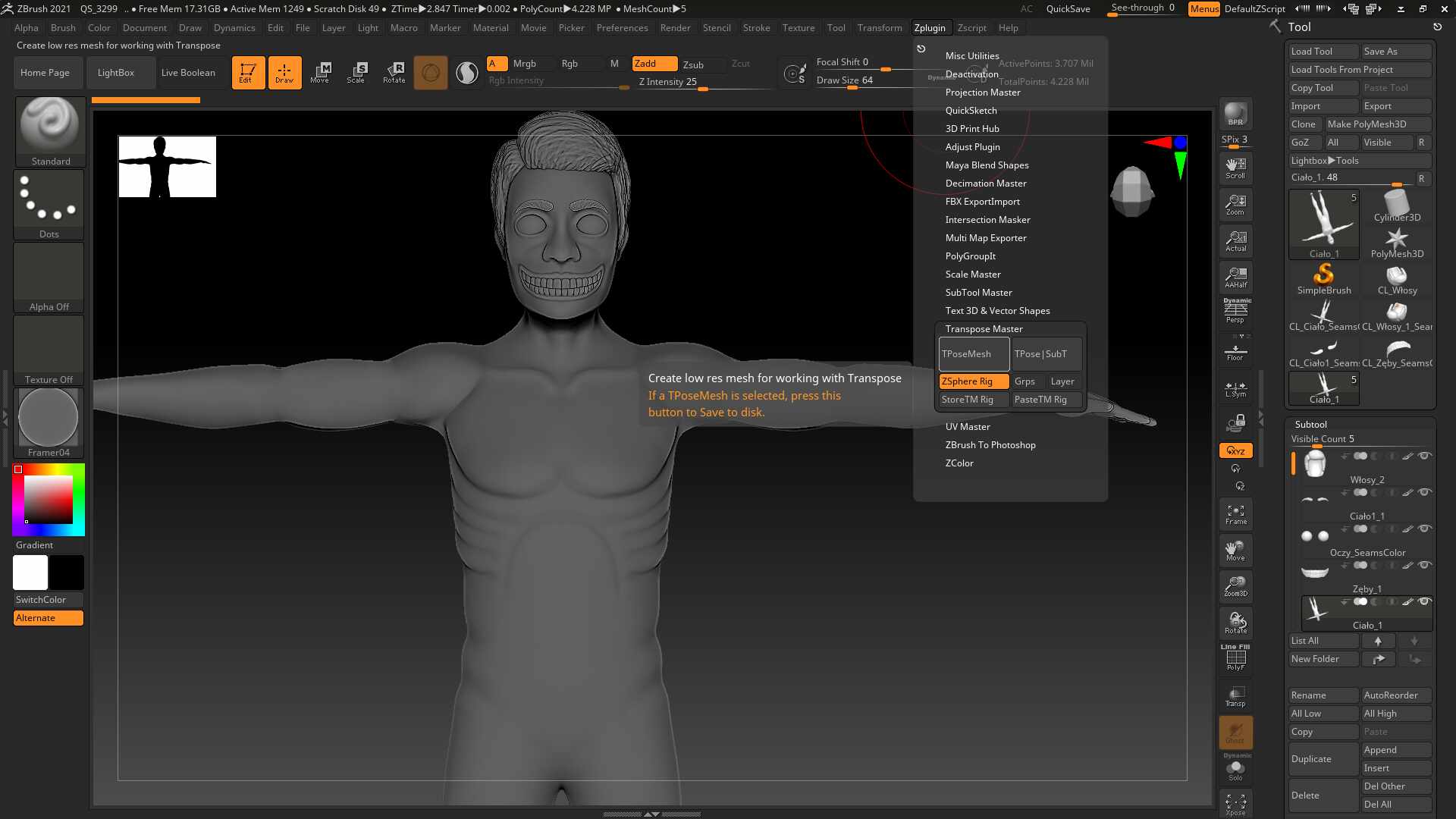
Task: Expand Decimation Master section
Action: pos(986,184)
